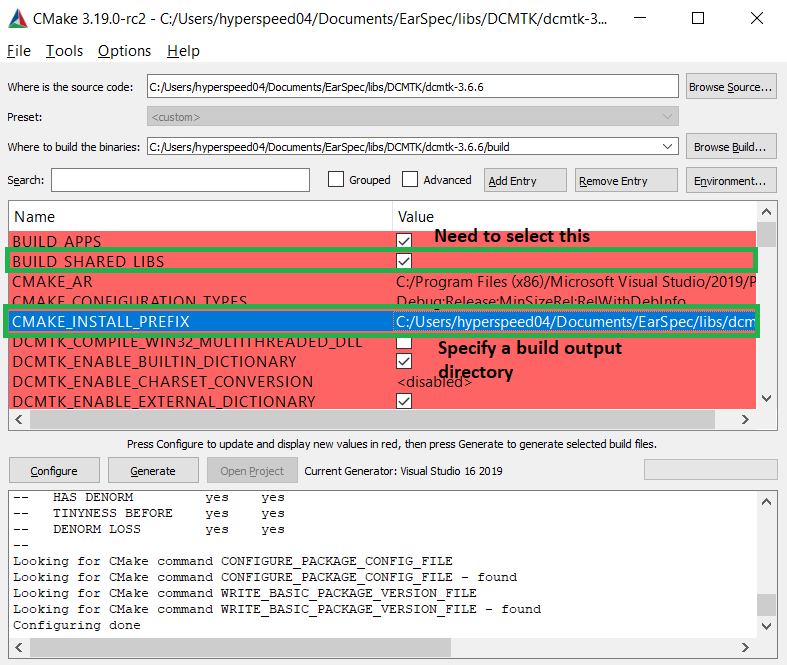Click output log scroll up arrow

(x=766, y=502)
